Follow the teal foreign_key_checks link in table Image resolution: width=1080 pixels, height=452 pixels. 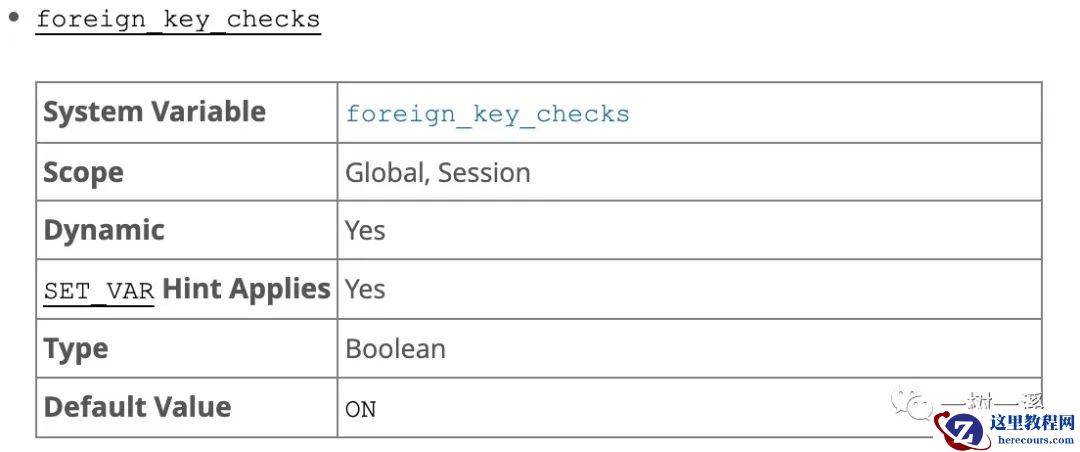tap(487, 114)
